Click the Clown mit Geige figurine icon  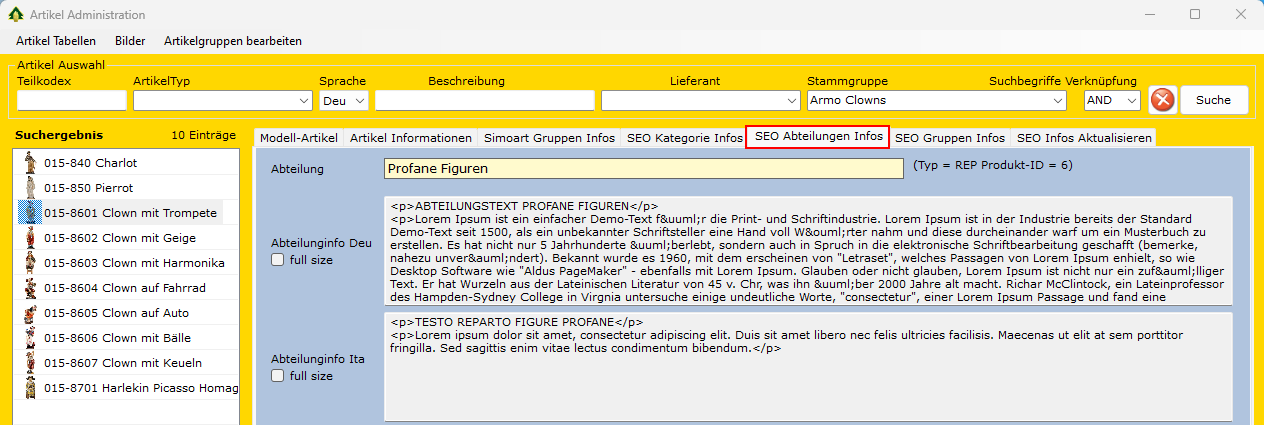[x=30, y=238]
